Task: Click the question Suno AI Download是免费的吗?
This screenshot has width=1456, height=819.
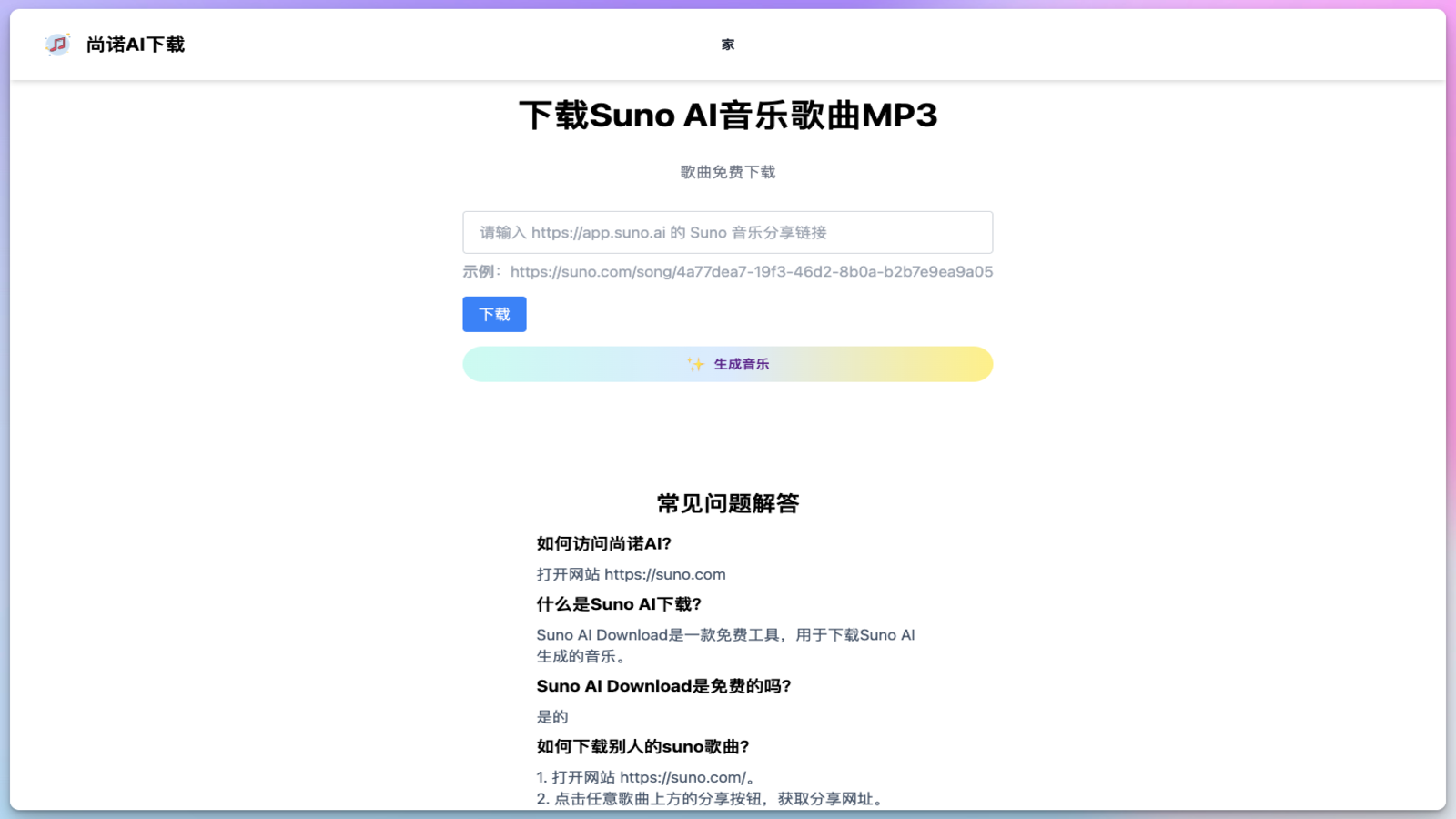Action: coord(663,685)
